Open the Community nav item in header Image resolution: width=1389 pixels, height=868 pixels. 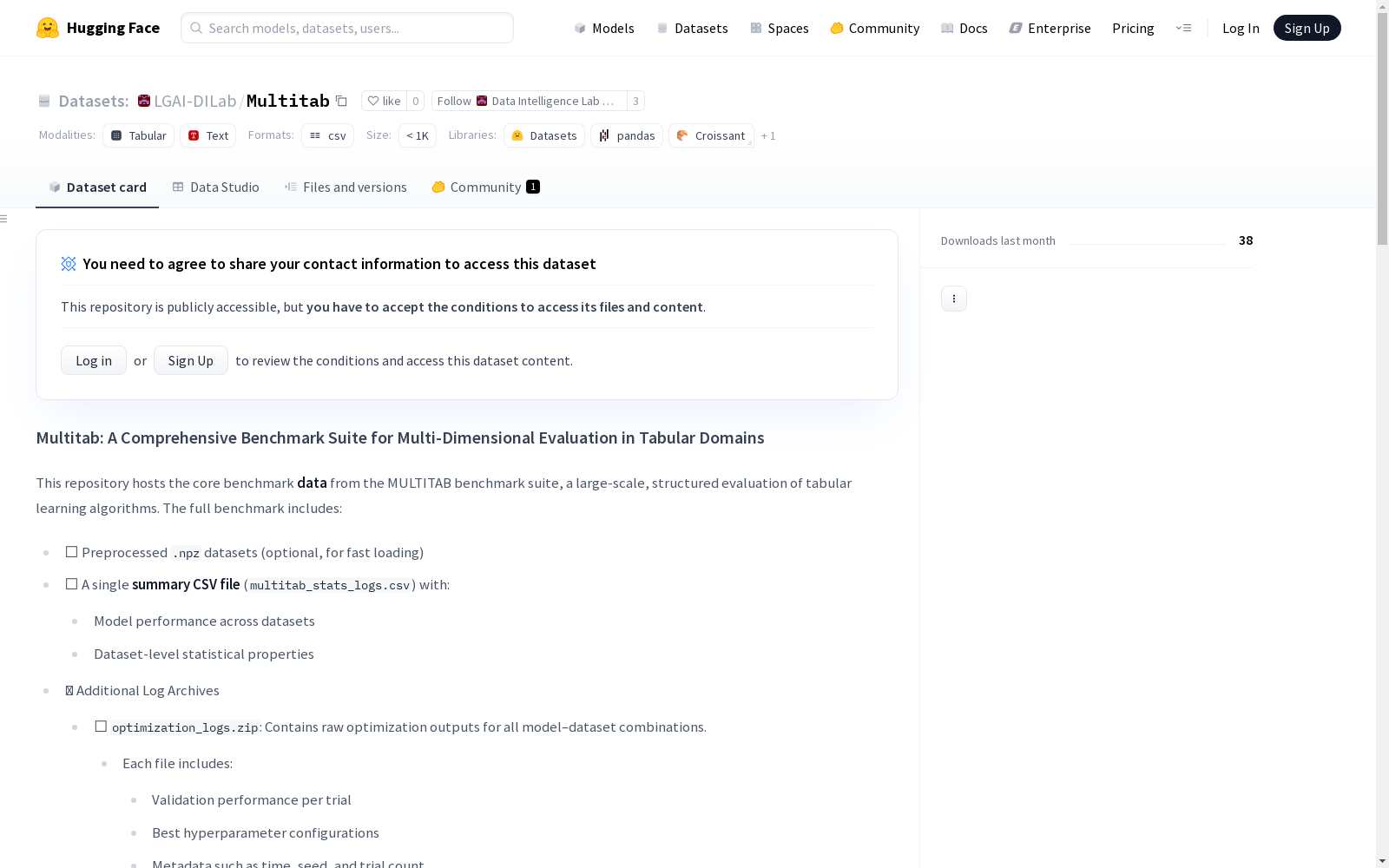pos(875,28)
